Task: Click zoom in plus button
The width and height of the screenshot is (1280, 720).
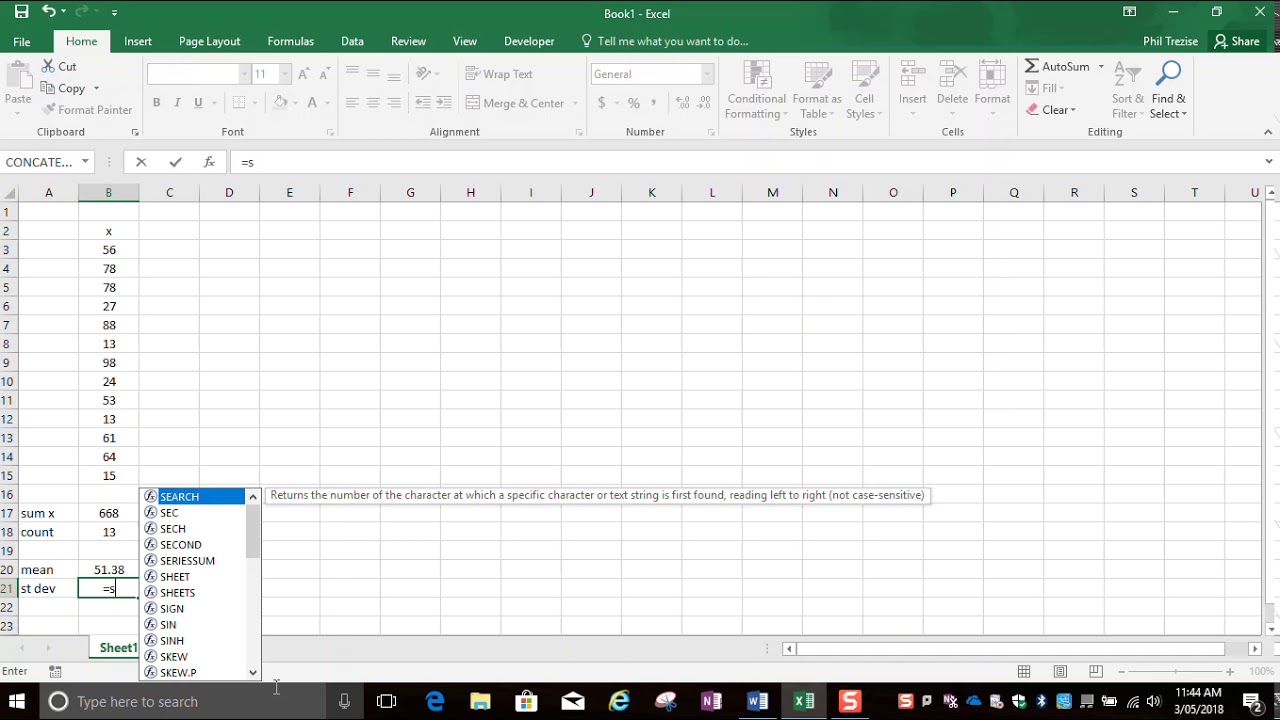Action: click(1230, 672)
